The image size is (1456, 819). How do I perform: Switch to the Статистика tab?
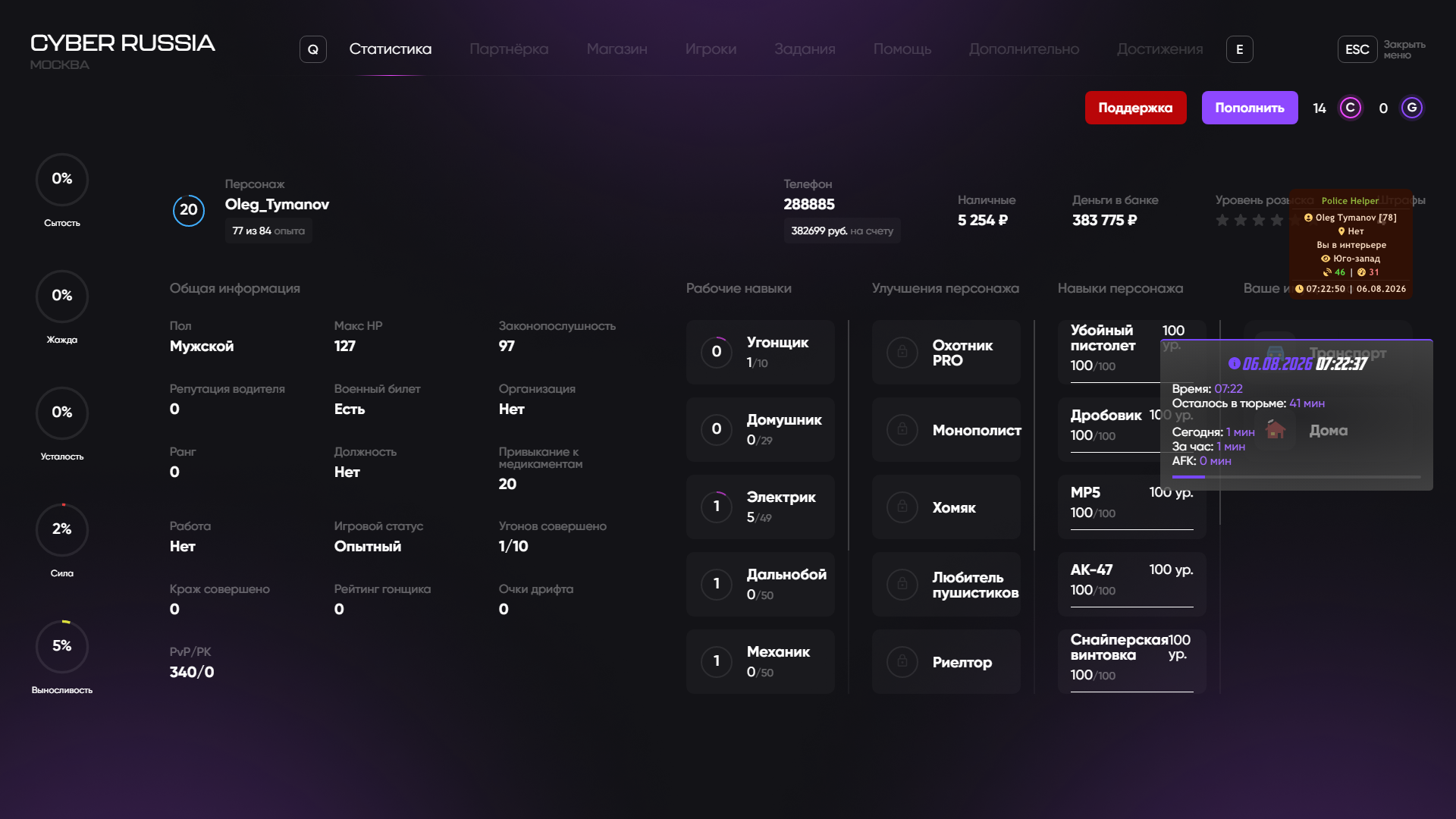(x=391, y=49)
